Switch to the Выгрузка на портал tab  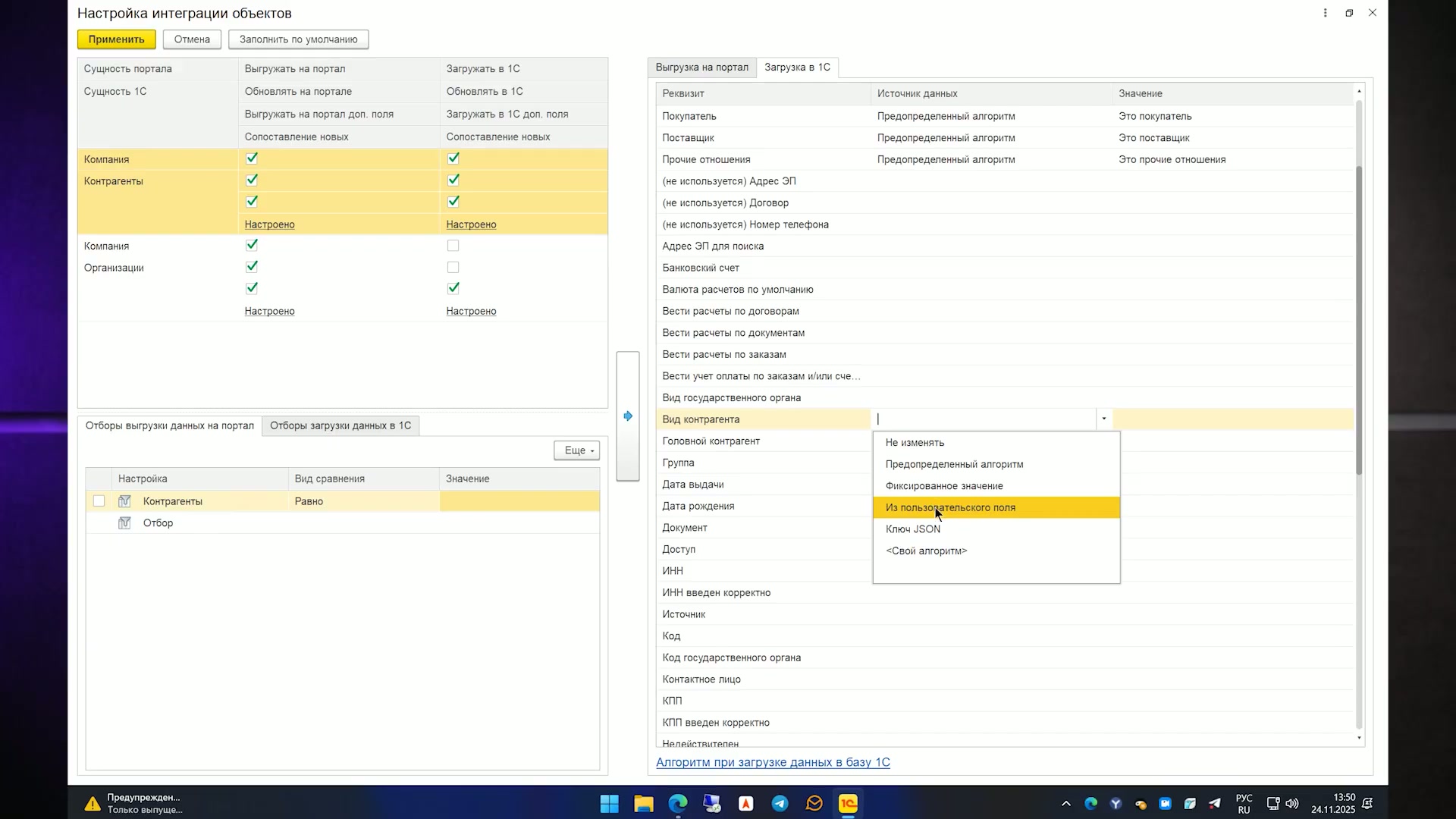point(701,67)
